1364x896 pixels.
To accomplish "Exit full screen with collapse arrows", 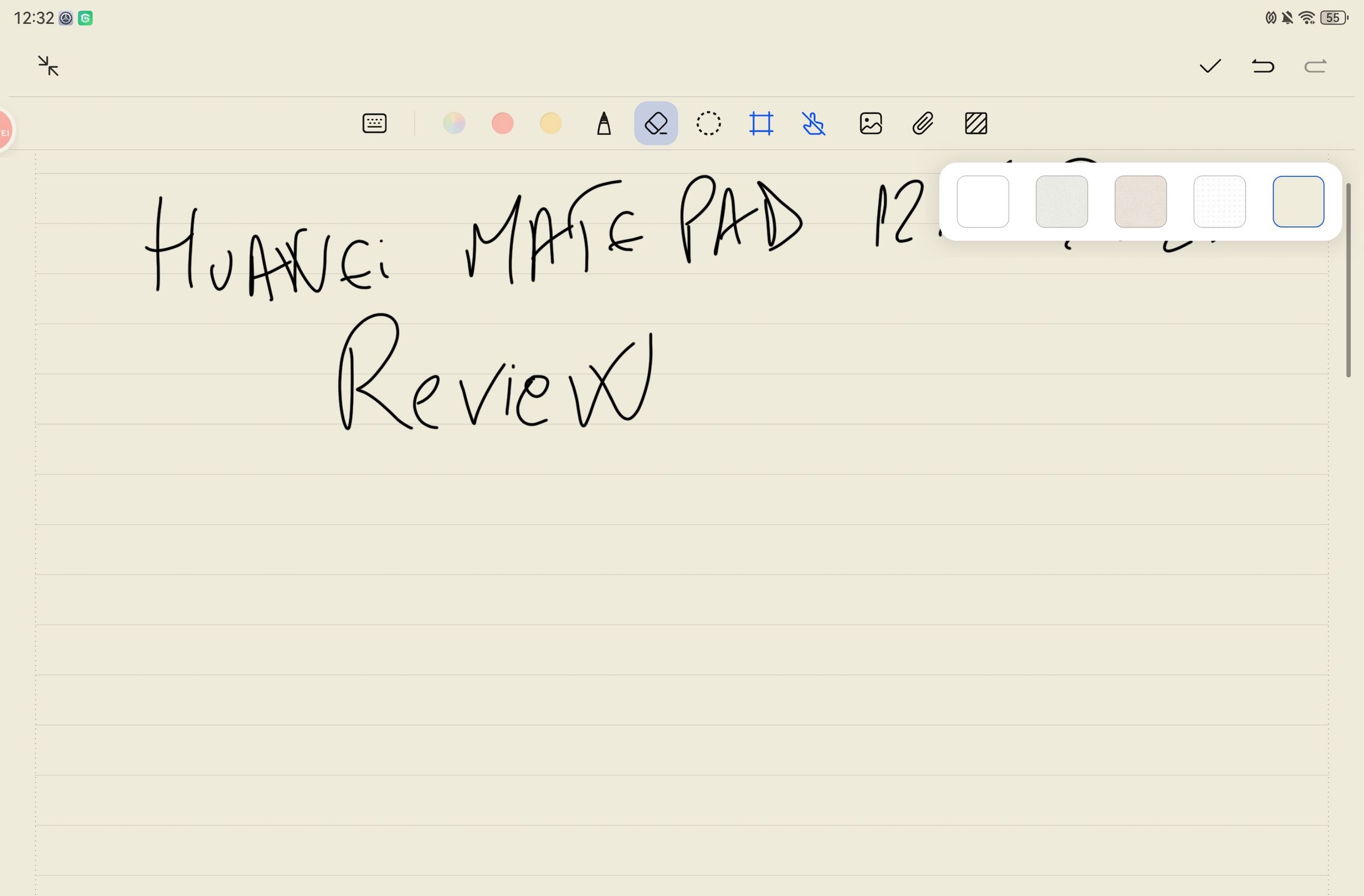I will point(48,66).
